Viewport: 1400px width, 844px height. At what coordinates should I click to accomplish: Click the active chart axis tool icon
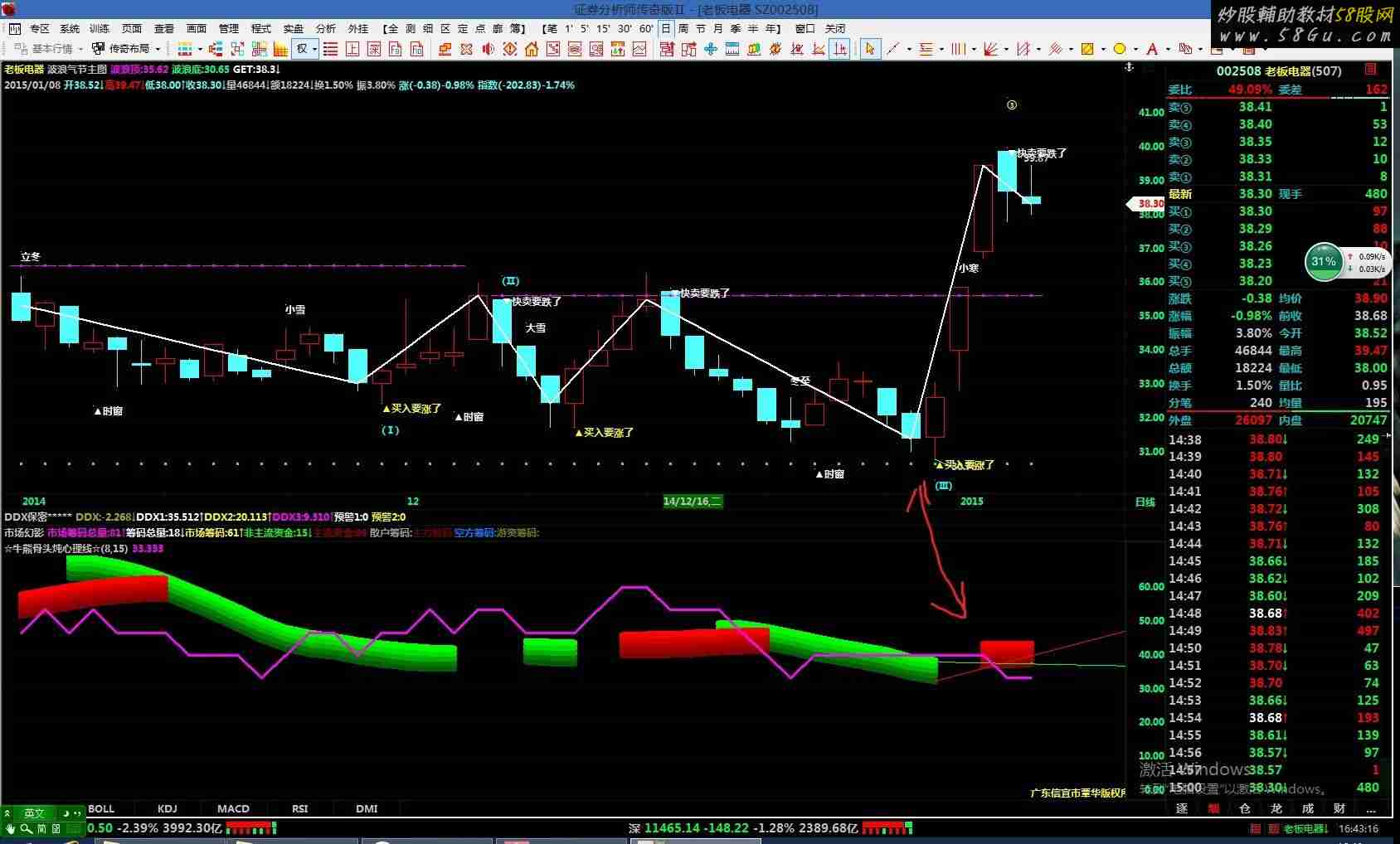click(839, 49)
